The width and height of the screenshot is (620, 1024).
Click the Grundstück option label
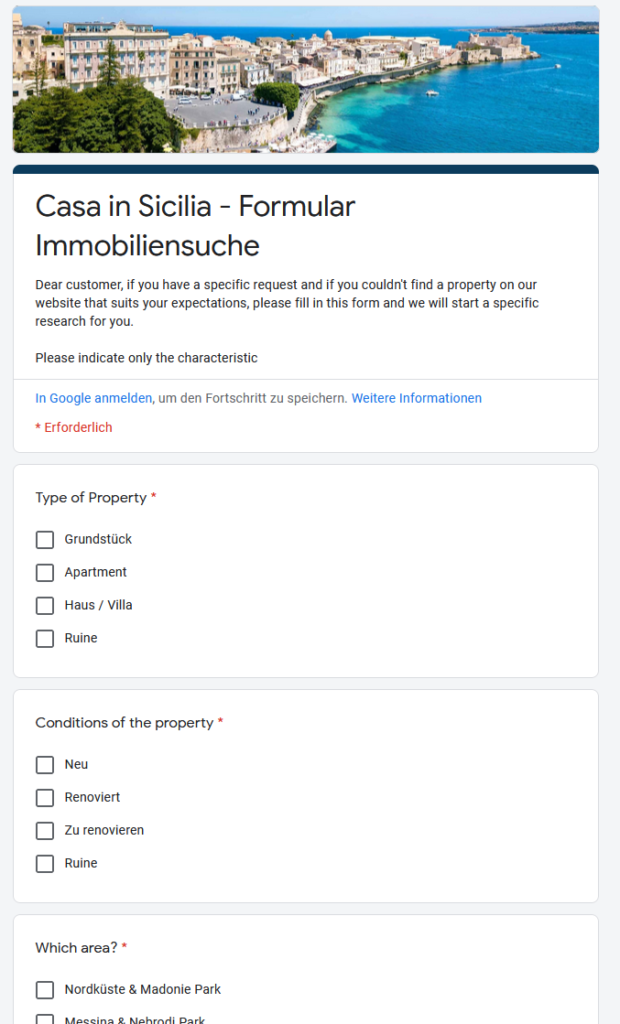(98, 539)
